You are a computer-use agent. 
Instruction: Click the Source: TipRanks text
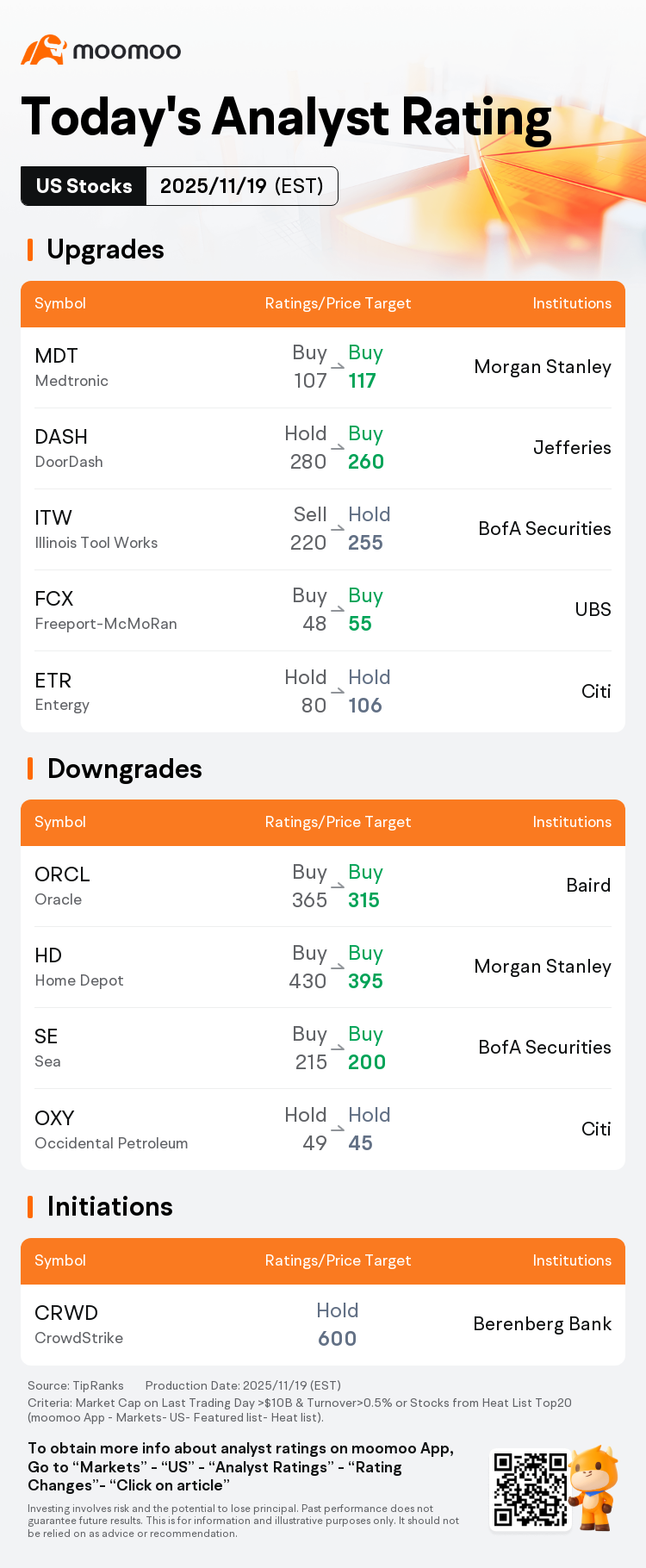tap(76, 1385)
